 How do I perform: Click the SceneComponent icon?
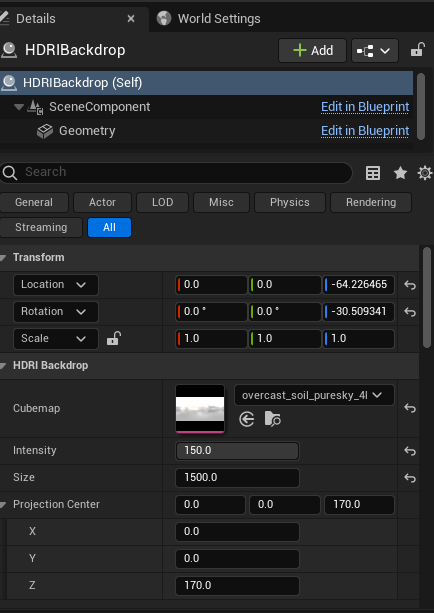pyautogui.click(x=35, y=107)
